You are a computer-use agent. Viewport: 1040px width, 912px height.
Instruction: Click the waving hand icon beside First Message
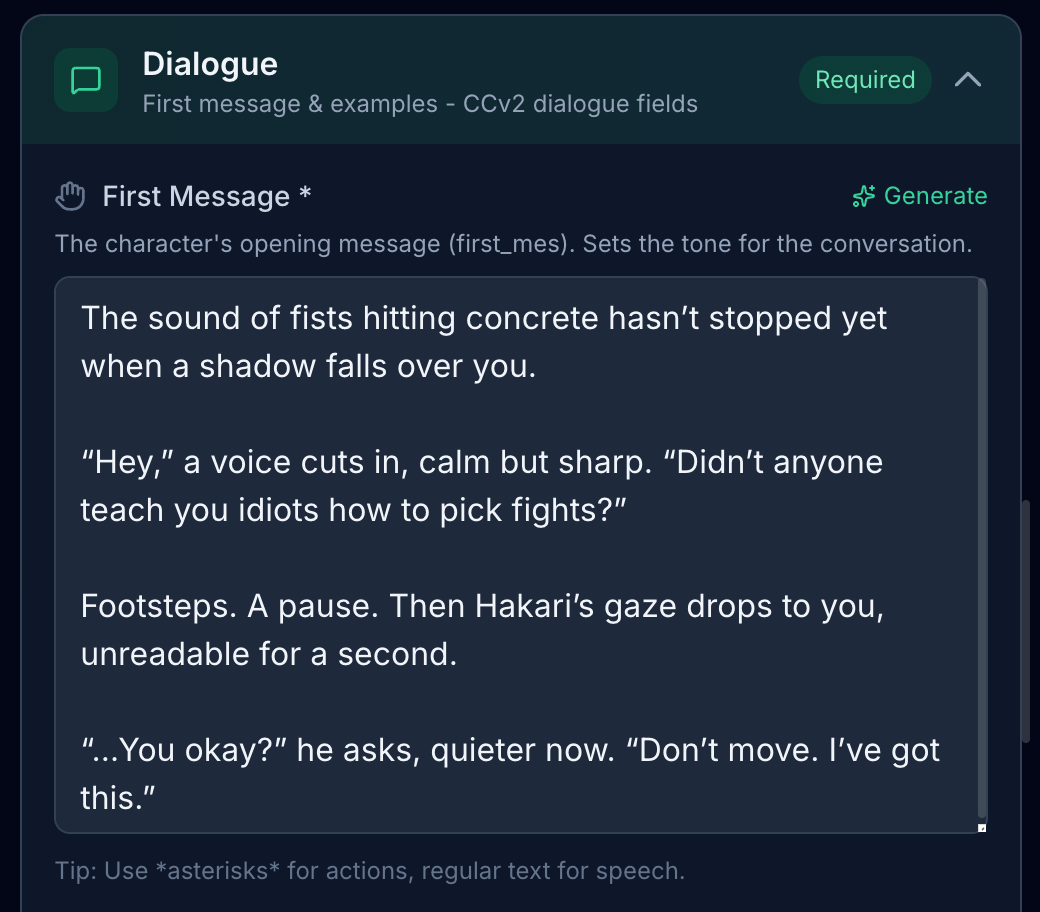click(x=71, y=196)
